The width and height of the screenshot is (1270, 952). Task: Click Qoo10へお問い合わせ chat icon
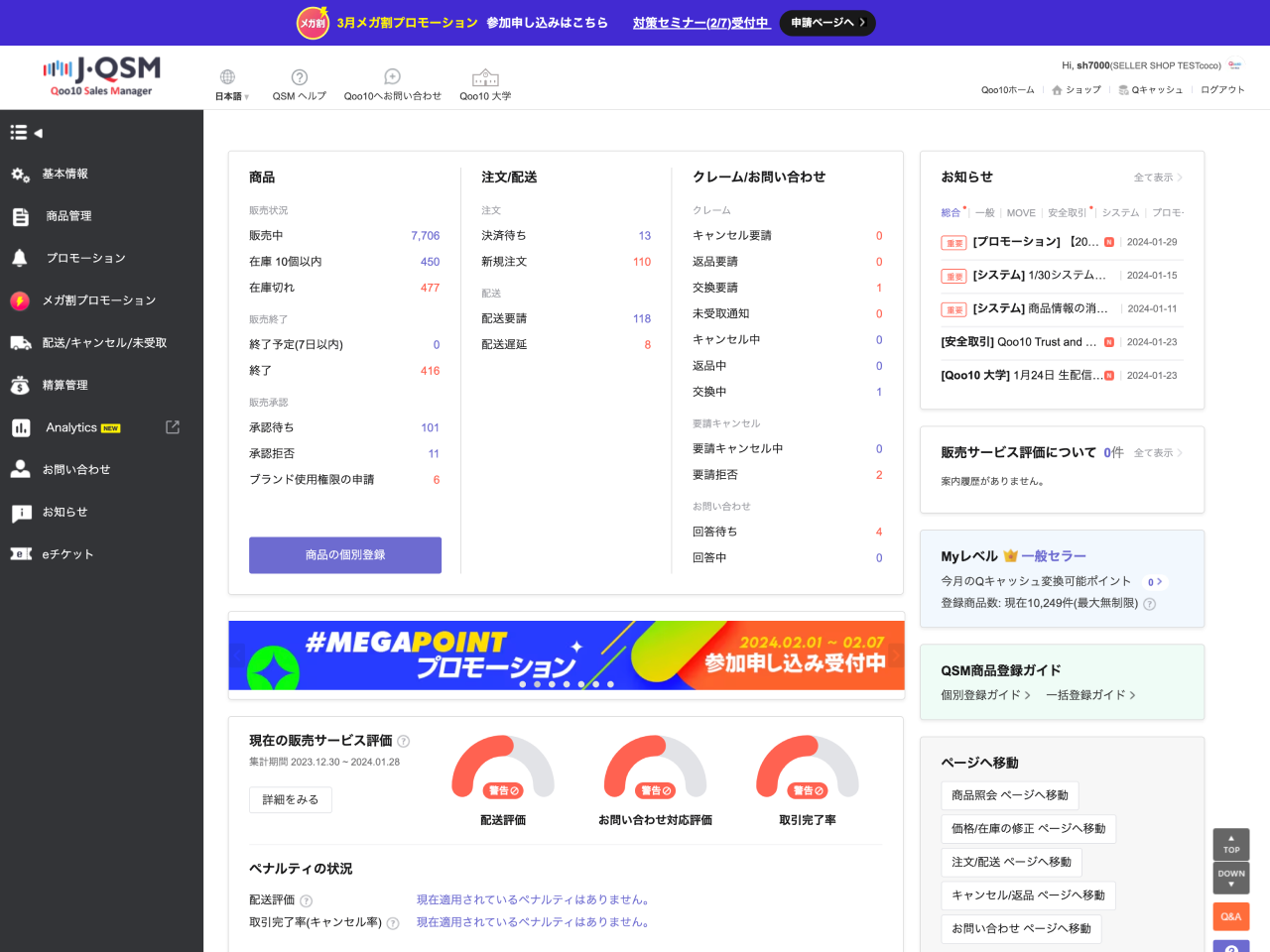[x=392, y=77]
